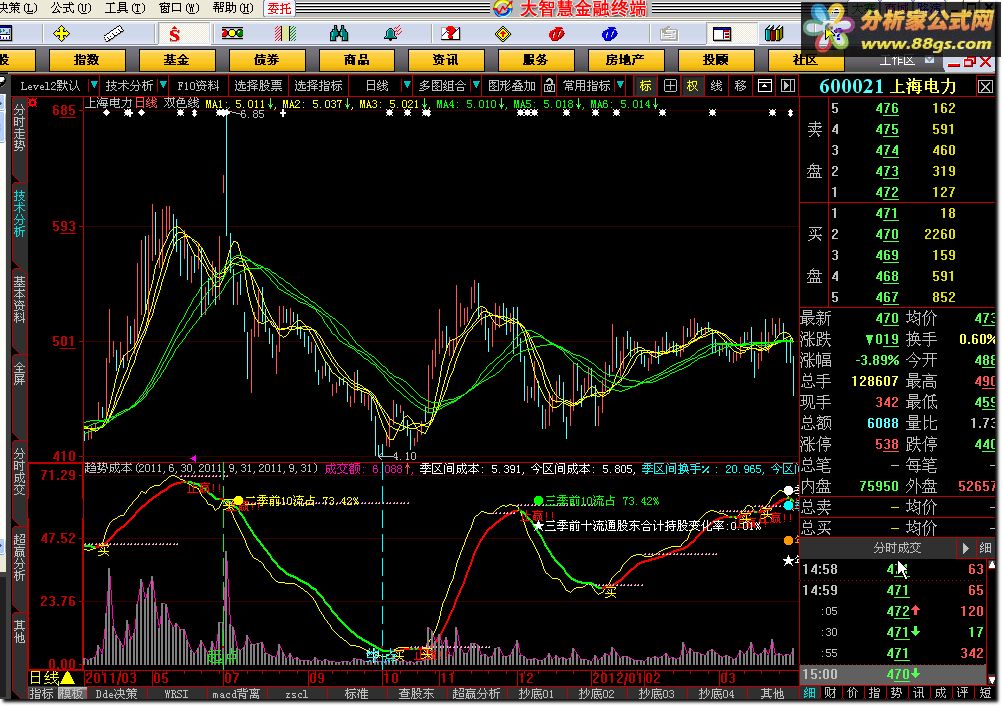1003x706 pixels.
Task: Click the blue circular D icon
Action: point(610,34)
